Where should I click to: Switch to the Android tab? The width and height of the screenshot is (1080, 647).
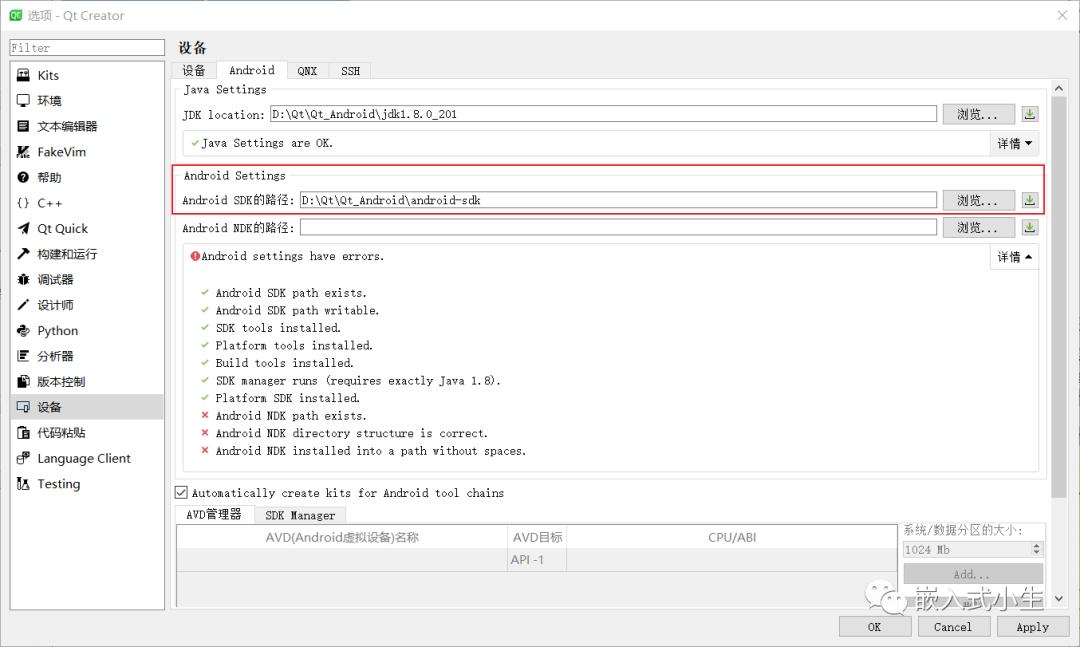(x=251, y=70)
